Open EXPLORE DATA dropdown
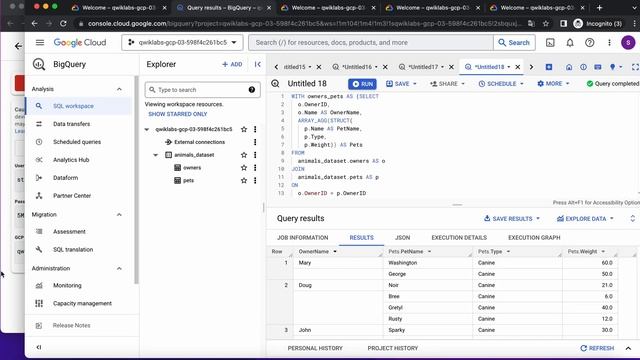Image resolution: width=640 pixels, height=360 pixels. [585, 219]
